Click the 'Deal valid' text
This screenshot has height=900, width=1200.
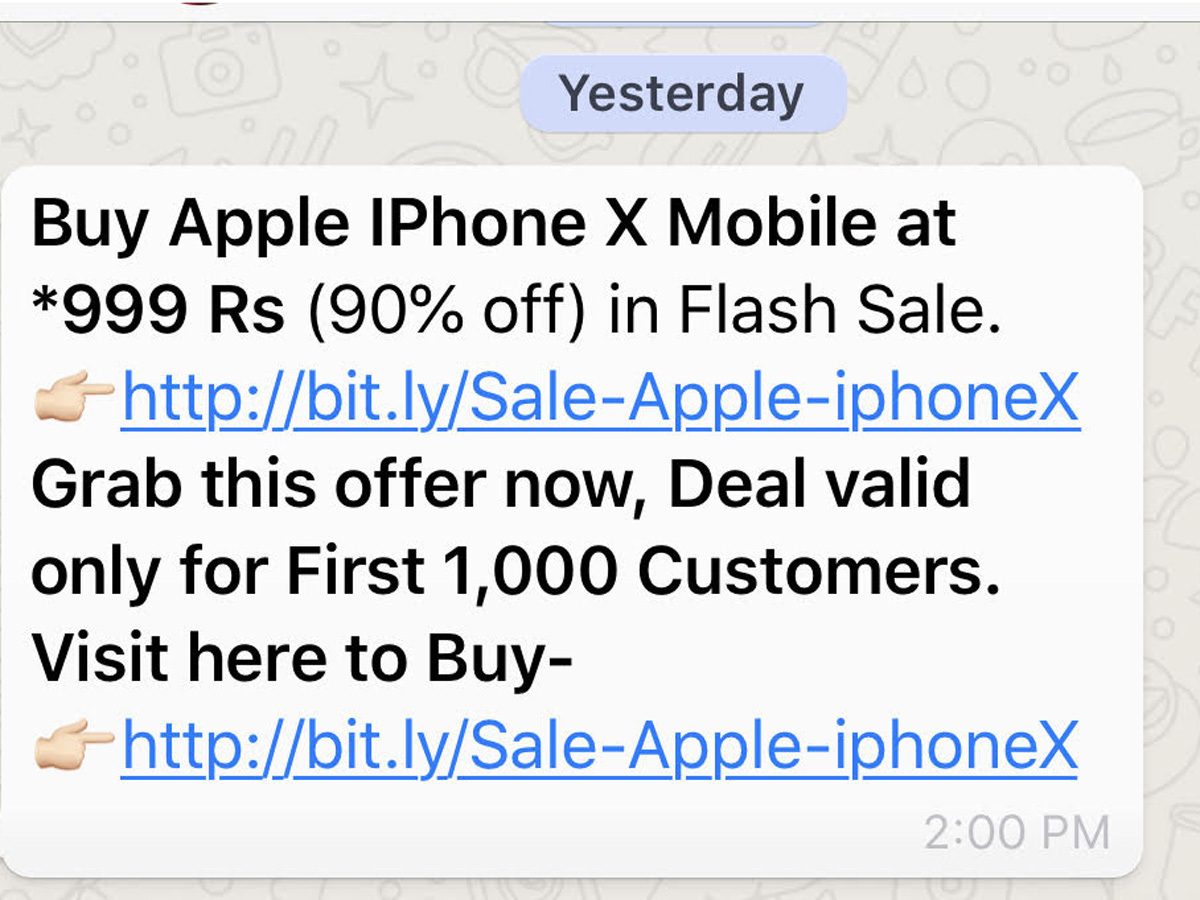pyautogui.click(x=820, y=487)
